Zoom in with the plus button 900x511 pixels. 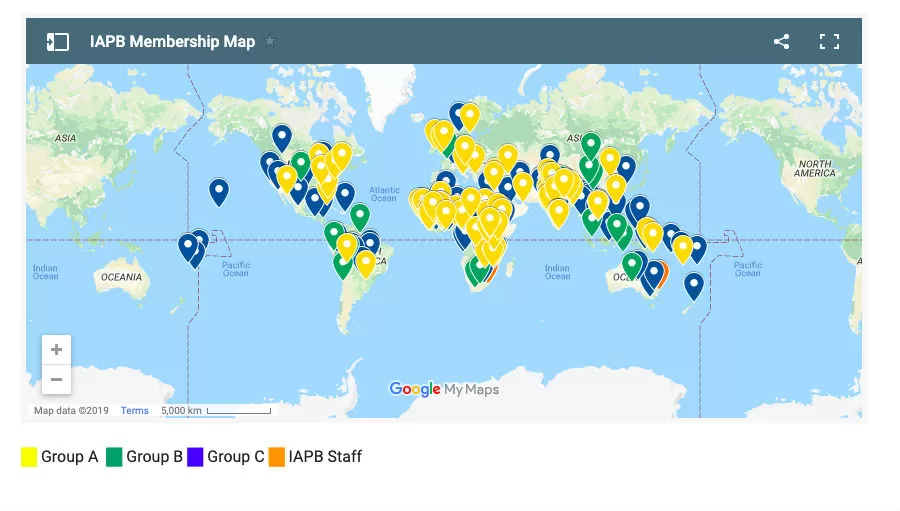[x=56, y=349]
